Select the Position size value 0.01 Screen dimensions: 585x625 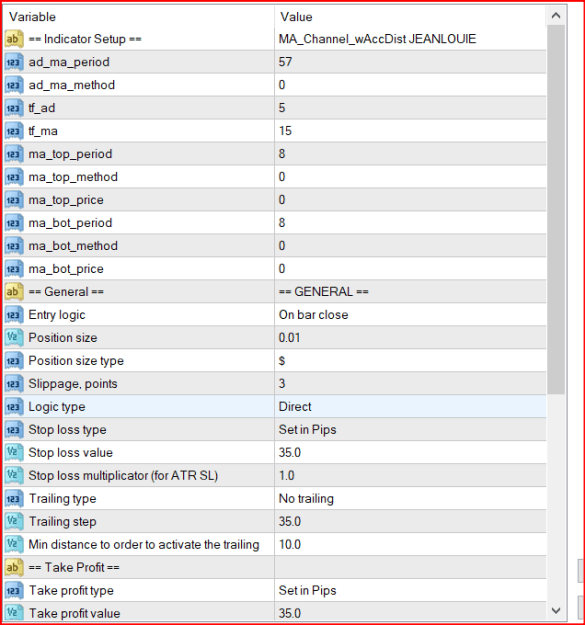[x=410, y=338]
